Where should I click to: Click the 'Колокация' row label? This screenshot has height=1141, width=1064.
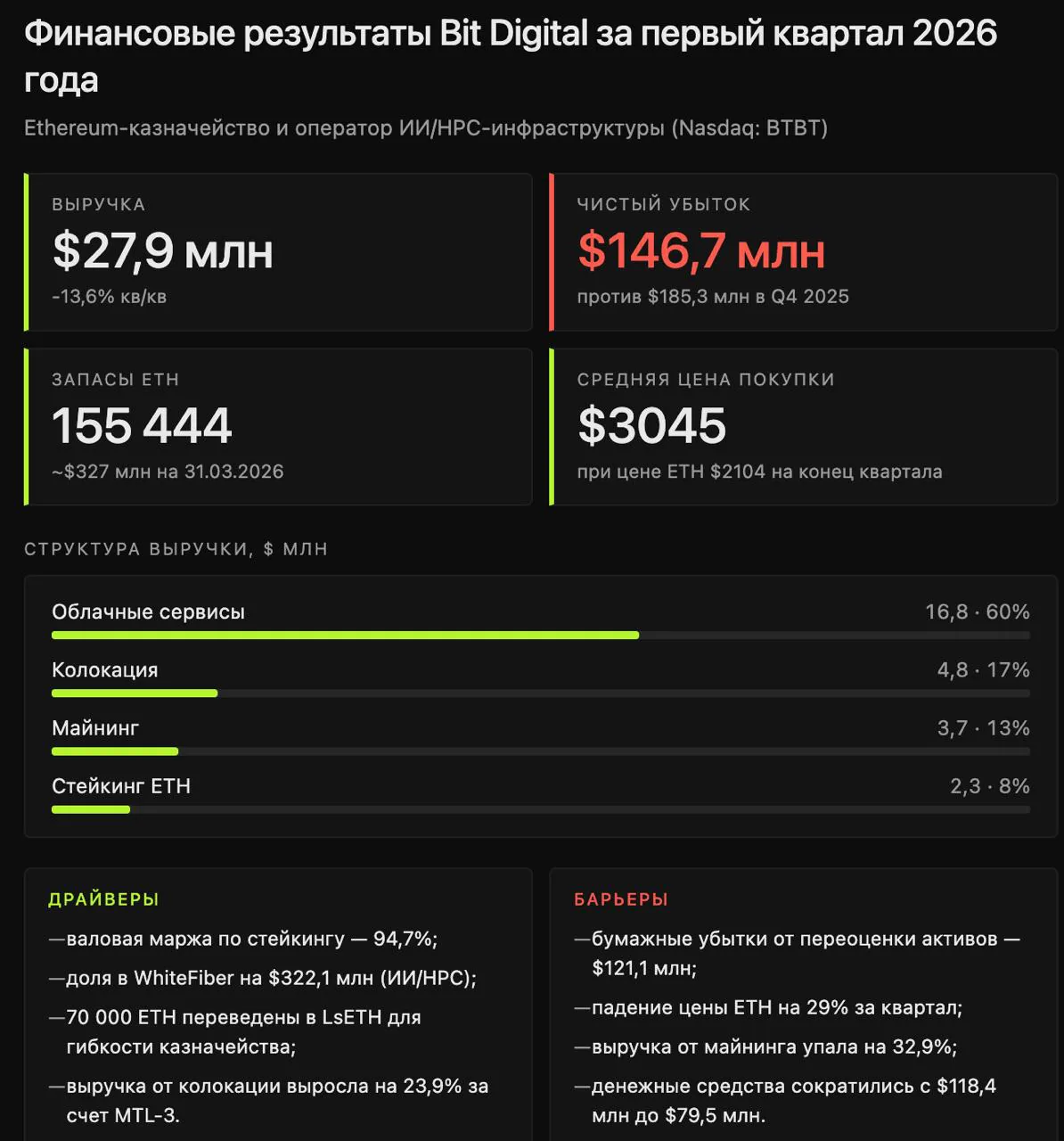[x=105, y=670]
